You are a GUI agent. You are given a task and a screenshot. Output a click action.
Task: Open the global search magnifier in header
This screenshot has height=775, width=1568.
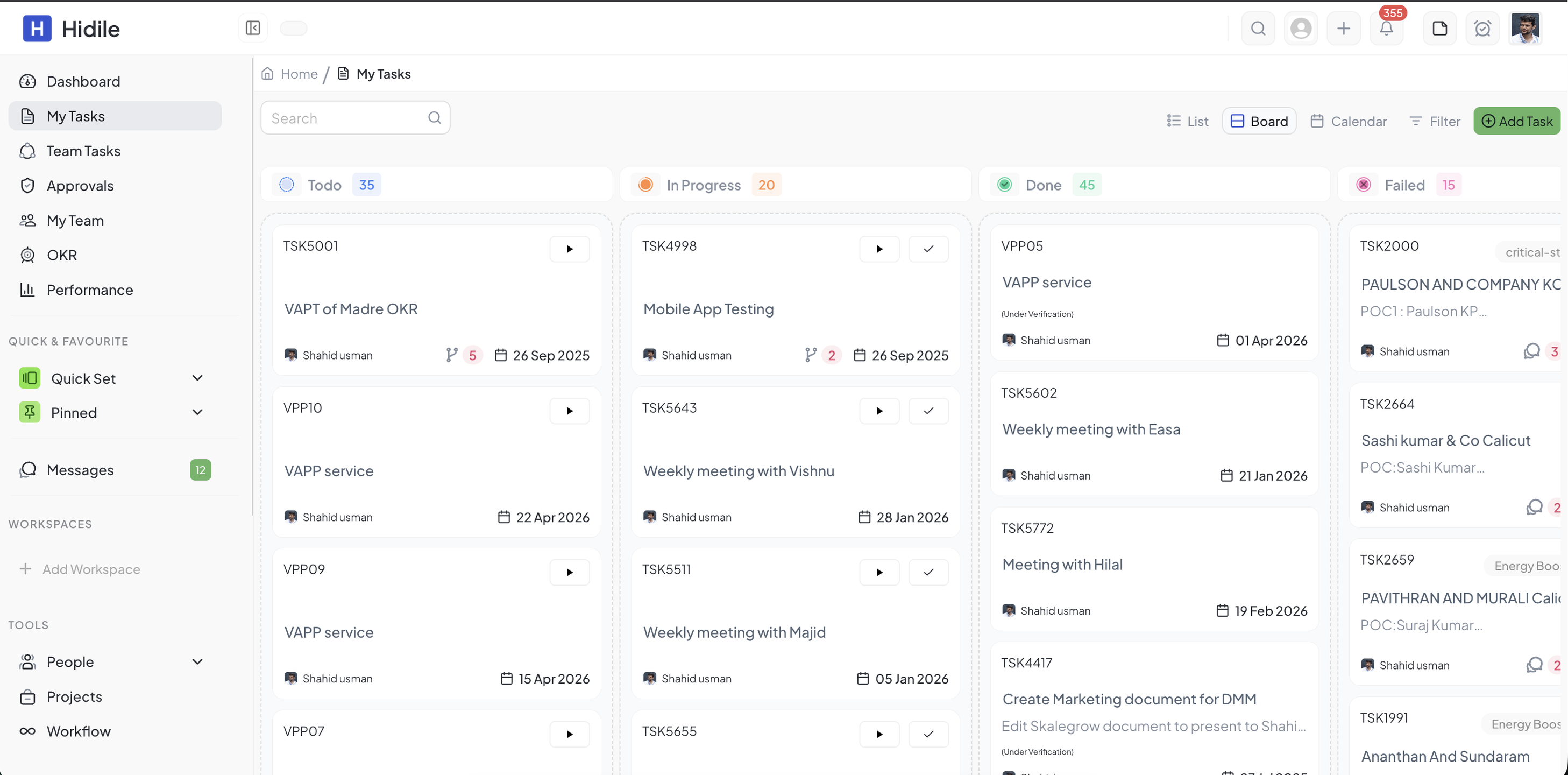(x=1258, y=28)
